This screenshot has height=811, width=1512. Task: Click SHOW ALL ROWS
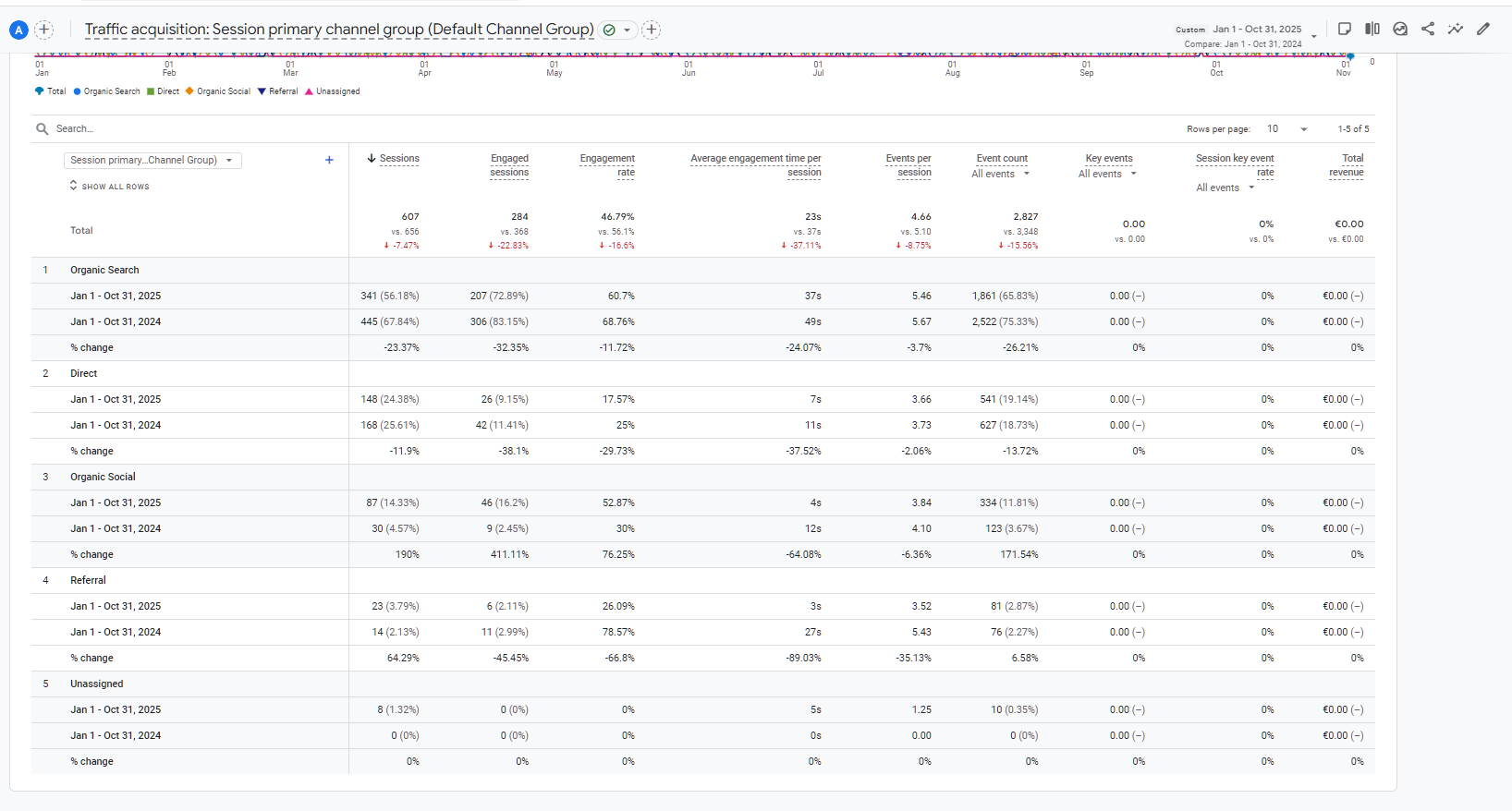pos(110,187)
